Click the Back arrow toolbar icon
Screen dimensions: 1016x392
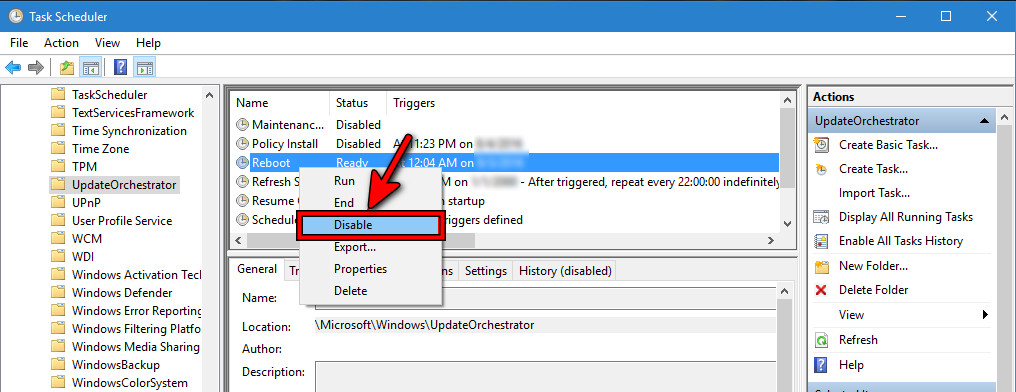pyautogui.click(x=13, y=67)
